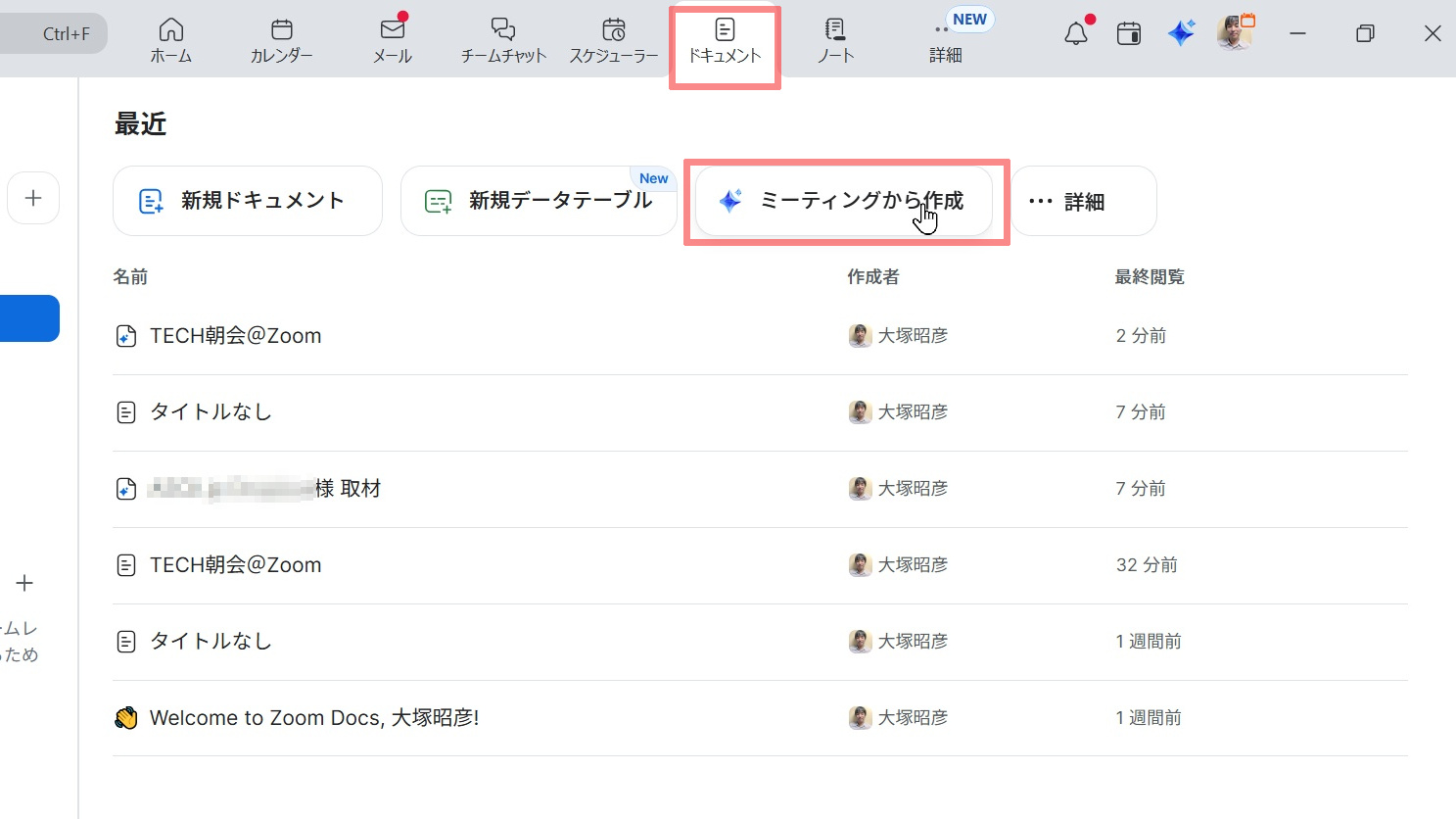1456x819 pixels.
Task: Click AI doc icon of 様 取材 row
Action: pyautogui.click(x=126, y=489)
